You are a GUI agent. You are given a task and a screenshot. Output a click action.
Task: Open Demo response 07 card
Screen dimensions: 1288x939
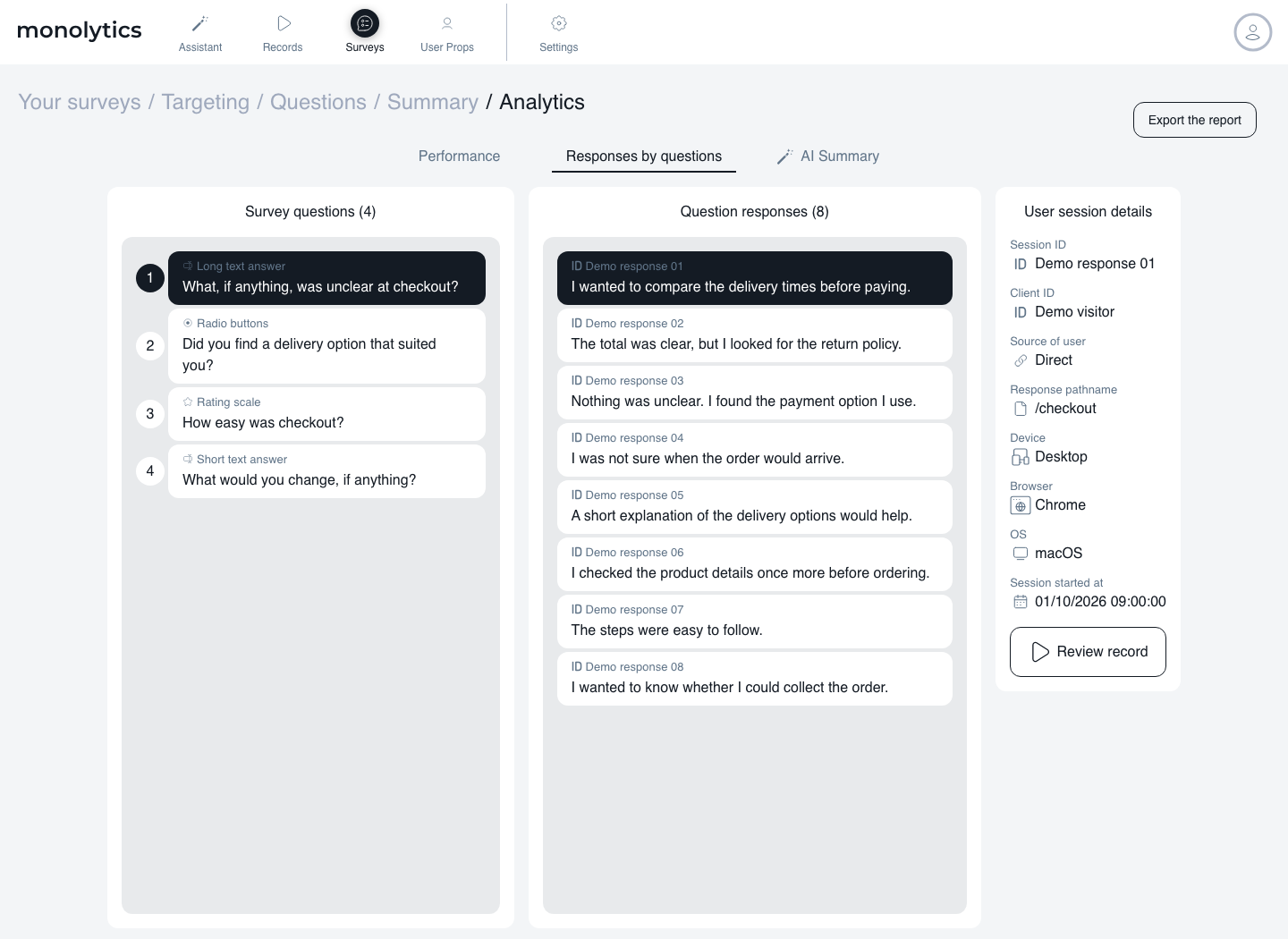755,622
